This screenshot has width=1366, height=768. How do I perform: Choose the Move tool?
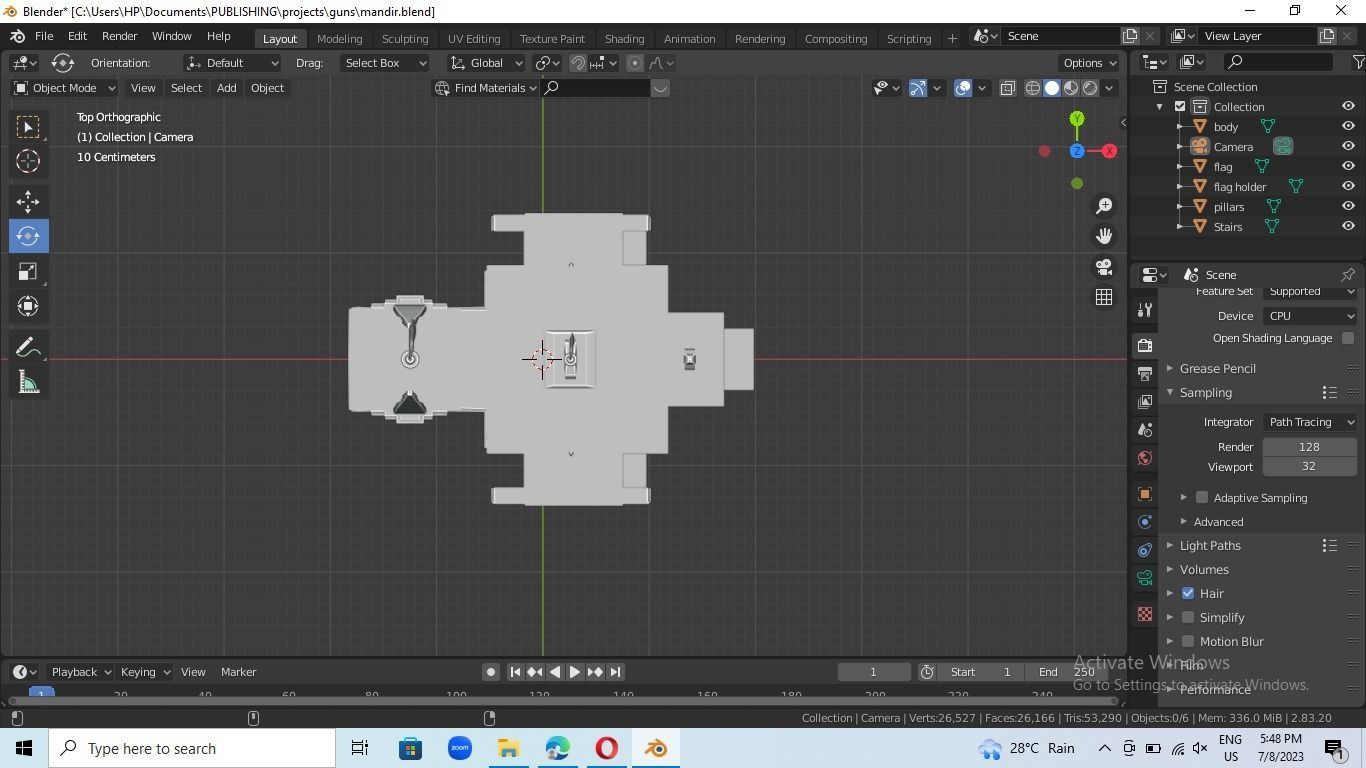pos(28,201)
